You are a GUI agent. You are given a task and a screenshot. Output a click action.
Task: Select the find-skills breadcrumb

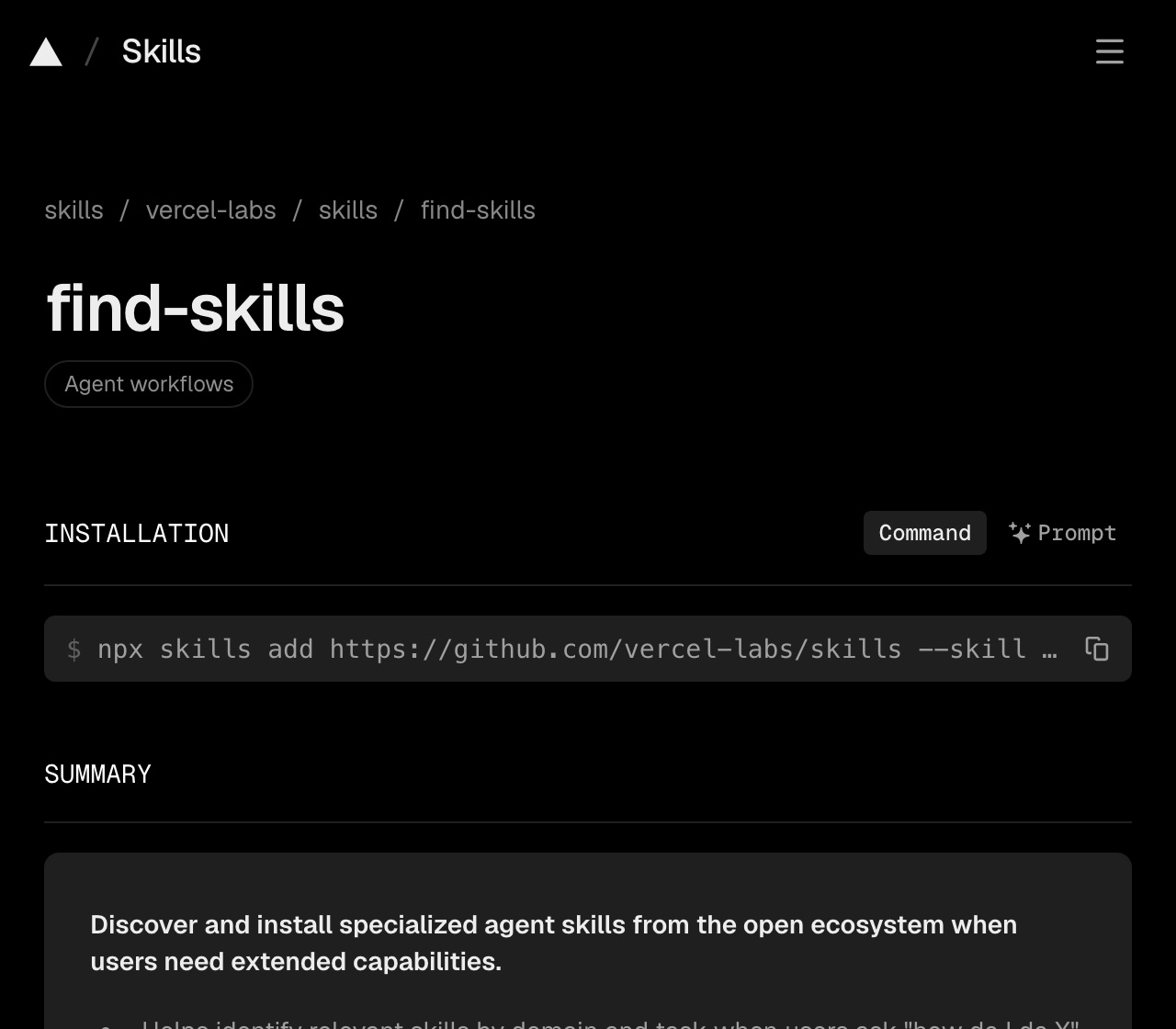tap(478, 210)
